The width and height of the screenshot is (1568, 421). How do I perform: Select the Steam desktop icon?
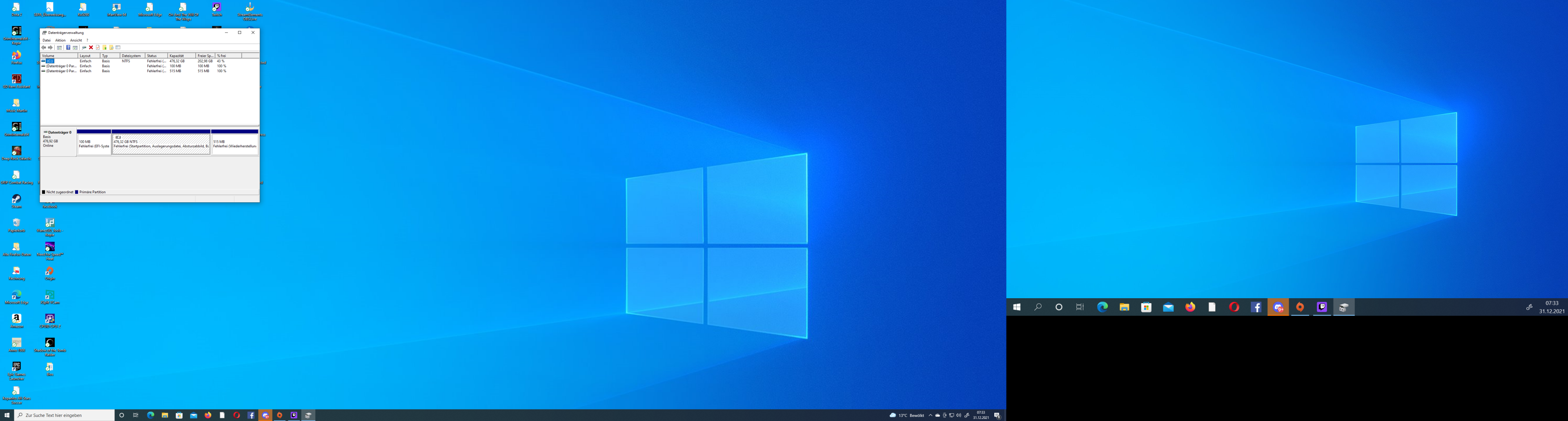pos(16,202)
